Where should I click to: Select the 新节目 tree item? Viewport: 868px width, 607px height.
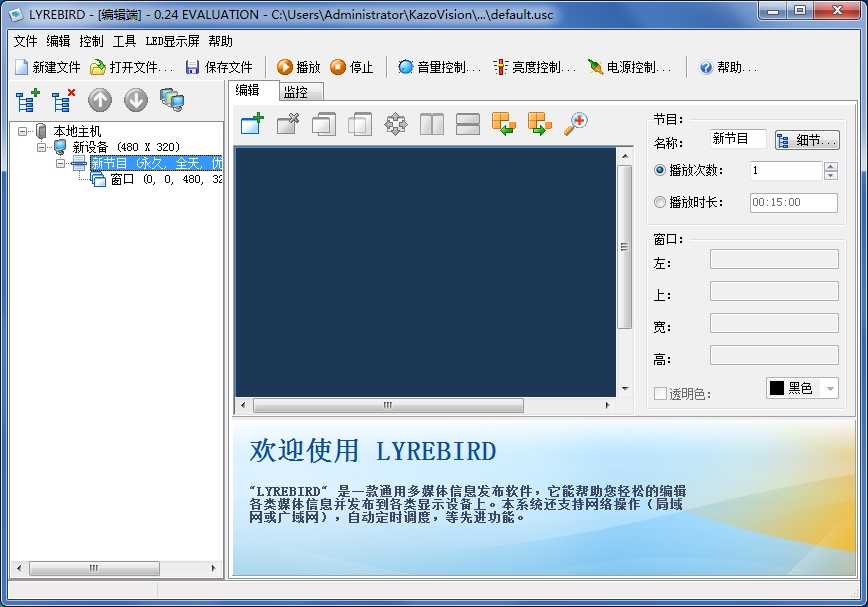pos(156,163)
